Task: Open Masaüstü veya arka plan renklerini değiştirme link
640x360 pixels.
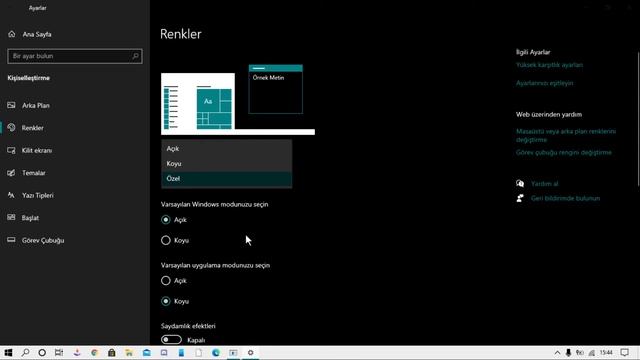Action: coord(566,136)
